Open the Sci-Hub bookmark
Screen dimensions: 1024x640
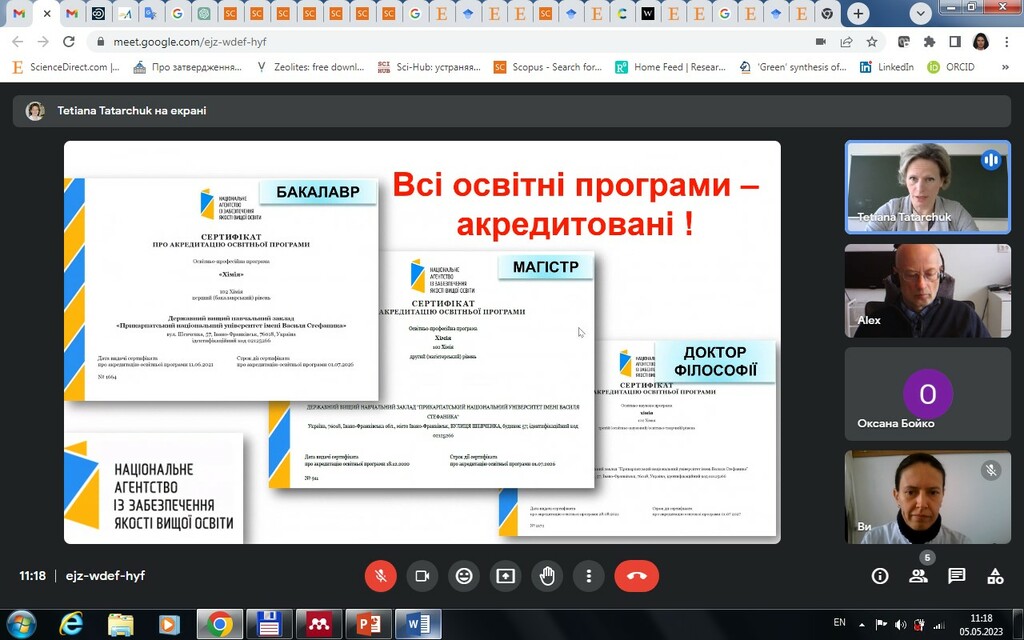click(429, 67)
